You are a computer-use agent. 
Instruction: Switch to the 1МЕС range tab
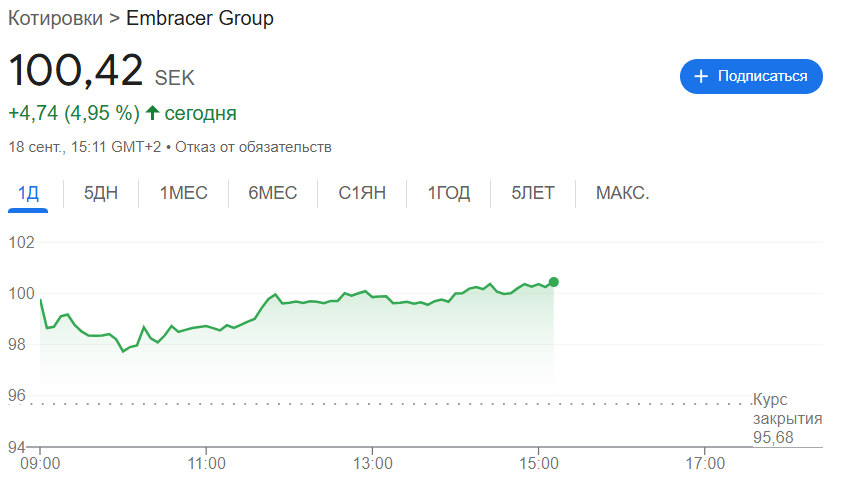tap(184, 193)
